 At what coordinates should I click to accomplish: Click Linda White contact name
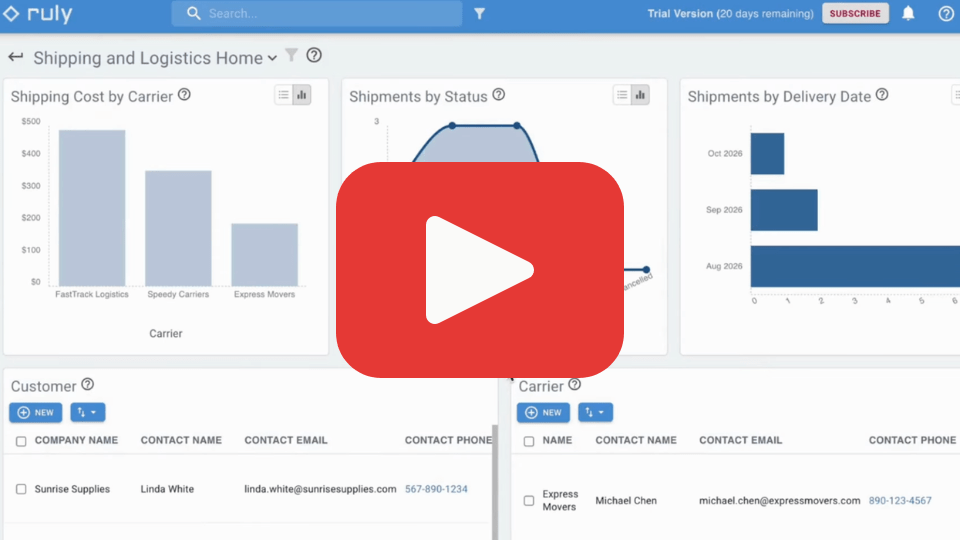click(167, 489)
